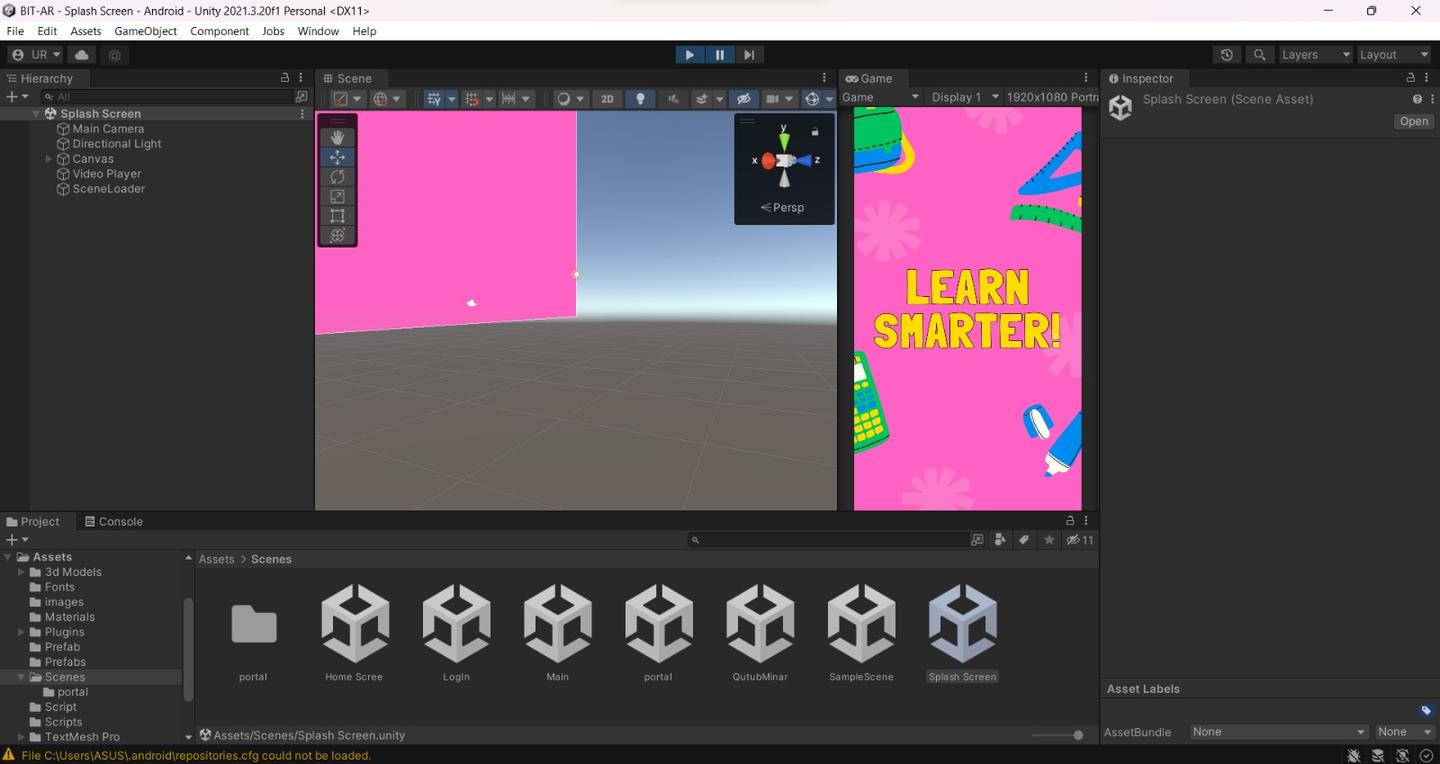Toggle the 2D scene view mode
Screen dimensions: 1440x764
607,98
